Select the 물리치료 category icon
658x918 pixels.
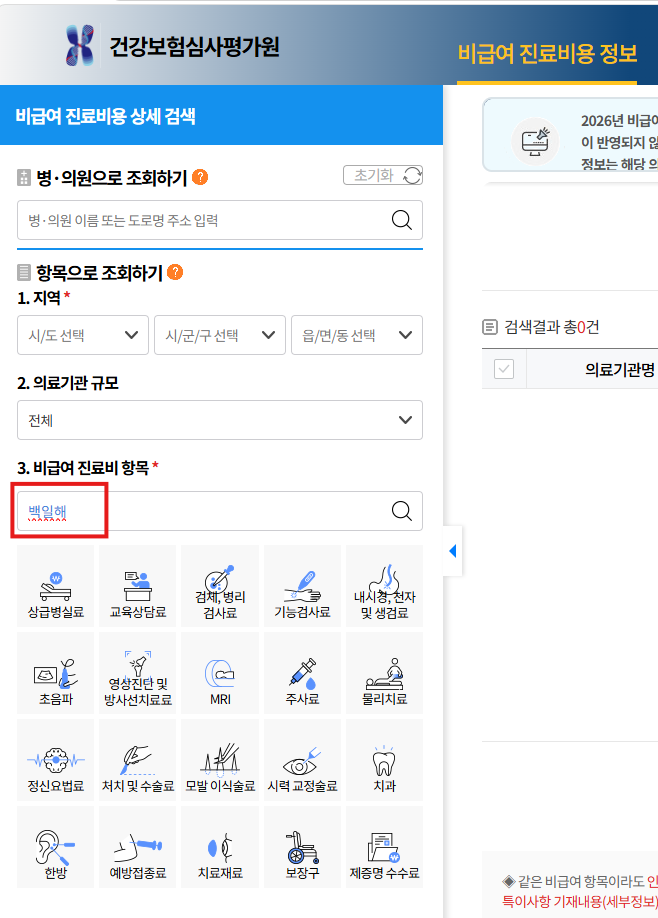(385, 673)
